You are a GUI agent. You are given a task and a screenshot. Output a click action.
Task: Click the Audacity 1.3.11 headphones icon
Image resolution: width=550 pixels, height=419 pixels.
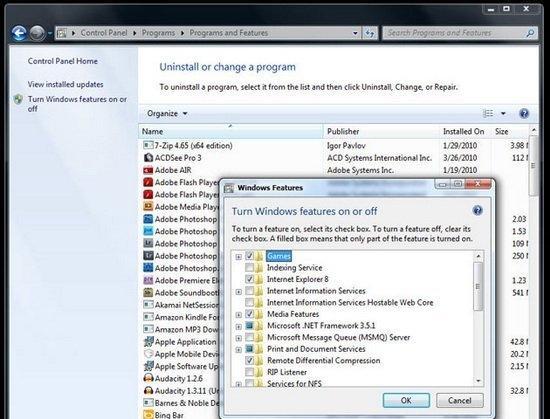(148, 391)
